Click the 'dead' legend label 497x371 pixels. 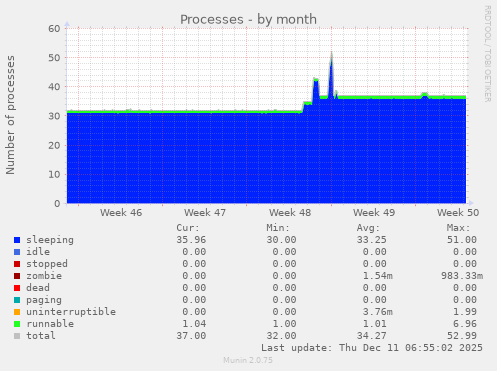click(x=38, y=288)
